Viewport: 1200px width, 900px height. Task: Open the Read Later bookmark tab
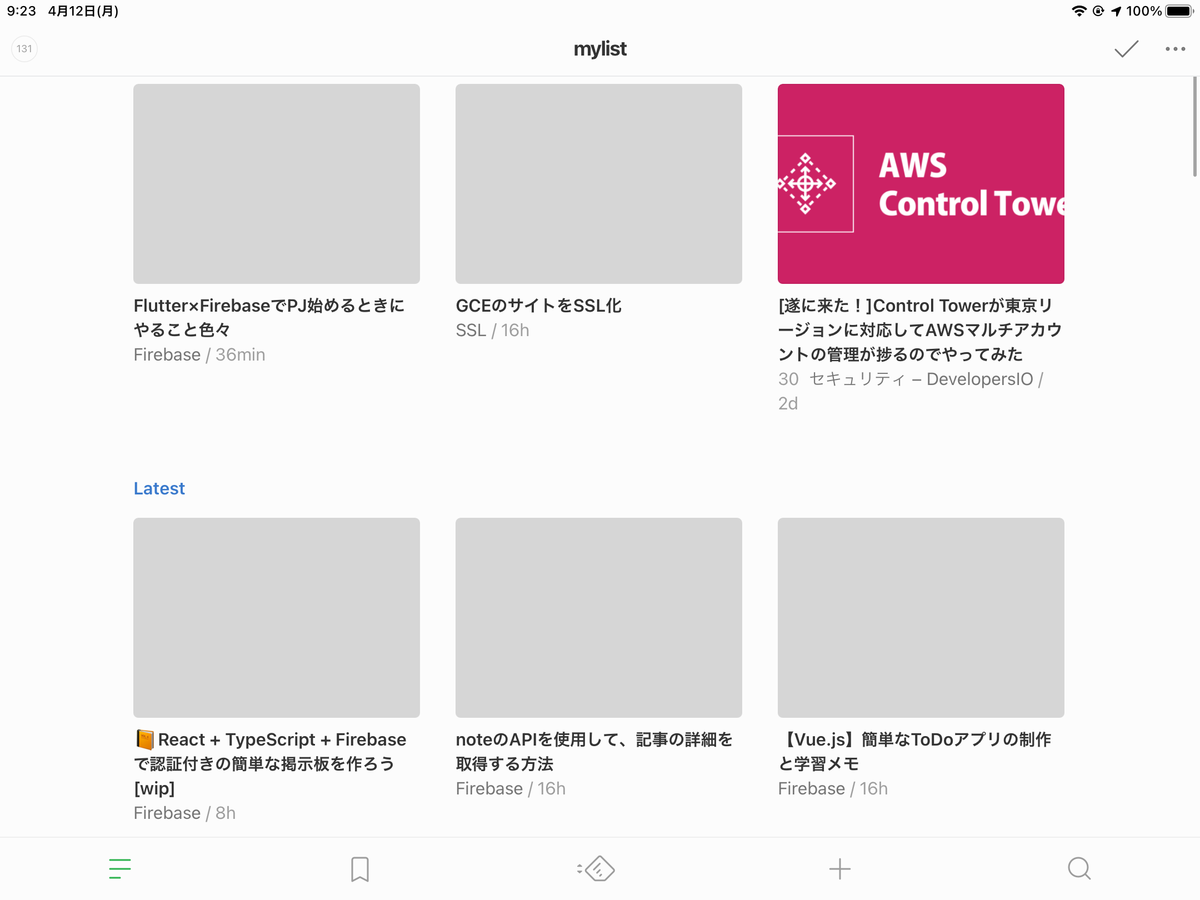360,869
